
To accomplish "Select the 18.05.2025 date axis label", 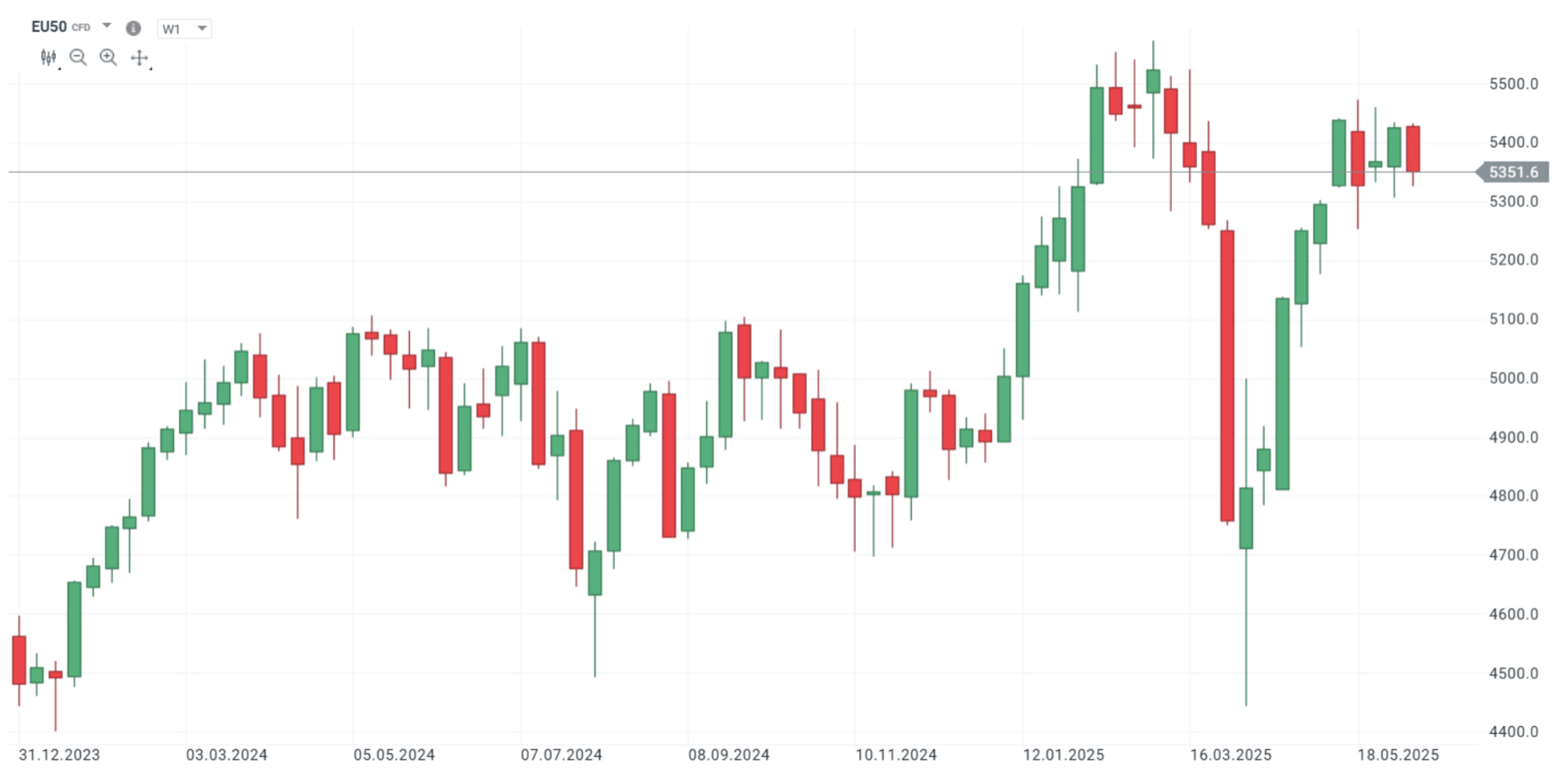I will click(x=1398, y=755).
